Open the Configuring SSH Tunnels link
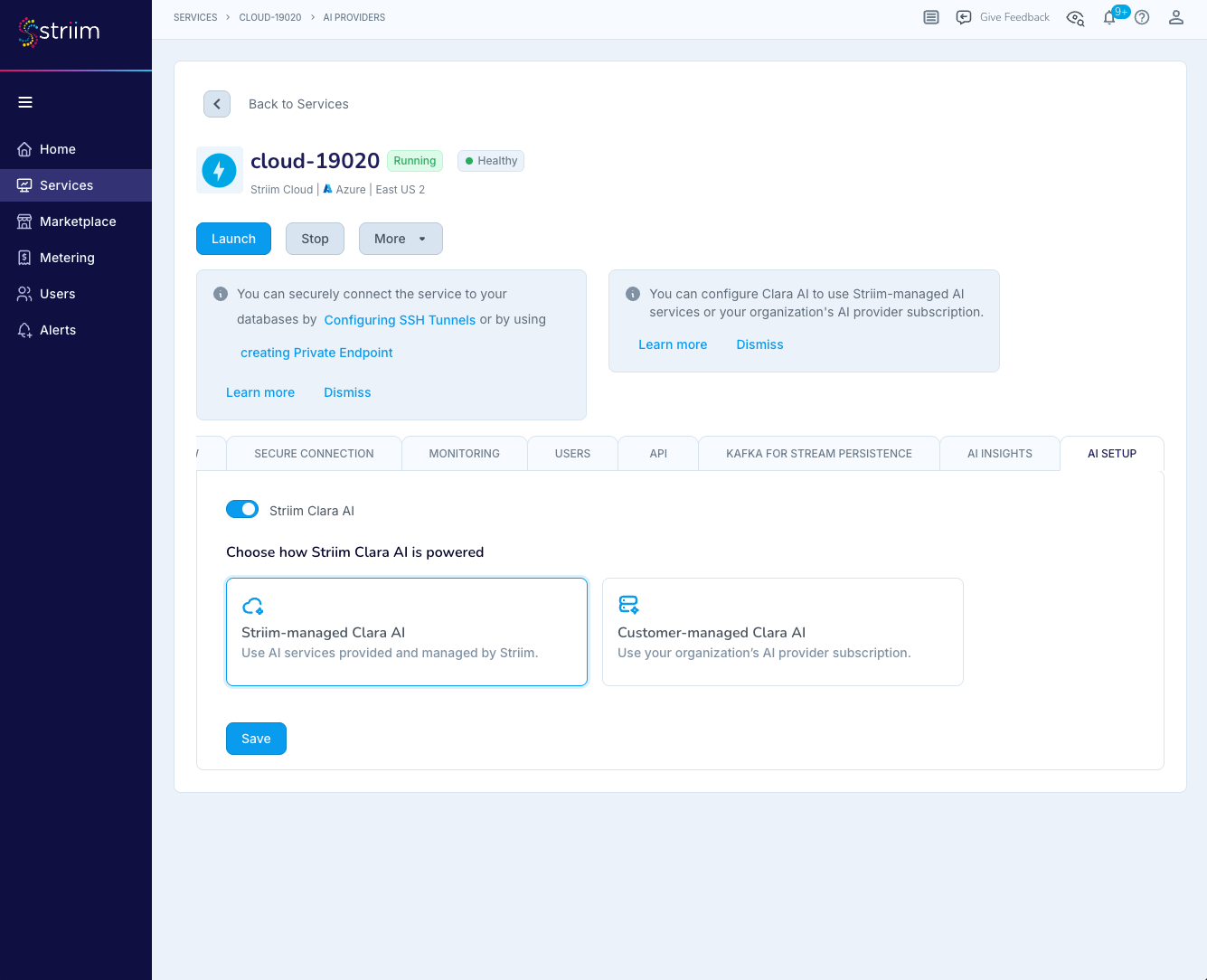Image resolution: width=1207 pixels, height=980 pixels. [400, 320]
